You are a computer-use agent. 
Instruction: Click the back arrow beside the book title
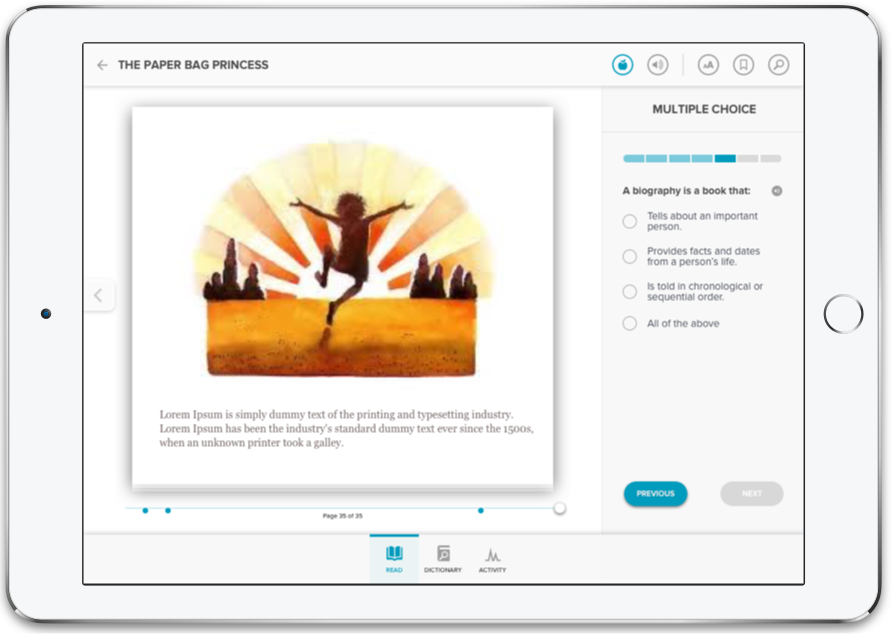pos(102,65)
